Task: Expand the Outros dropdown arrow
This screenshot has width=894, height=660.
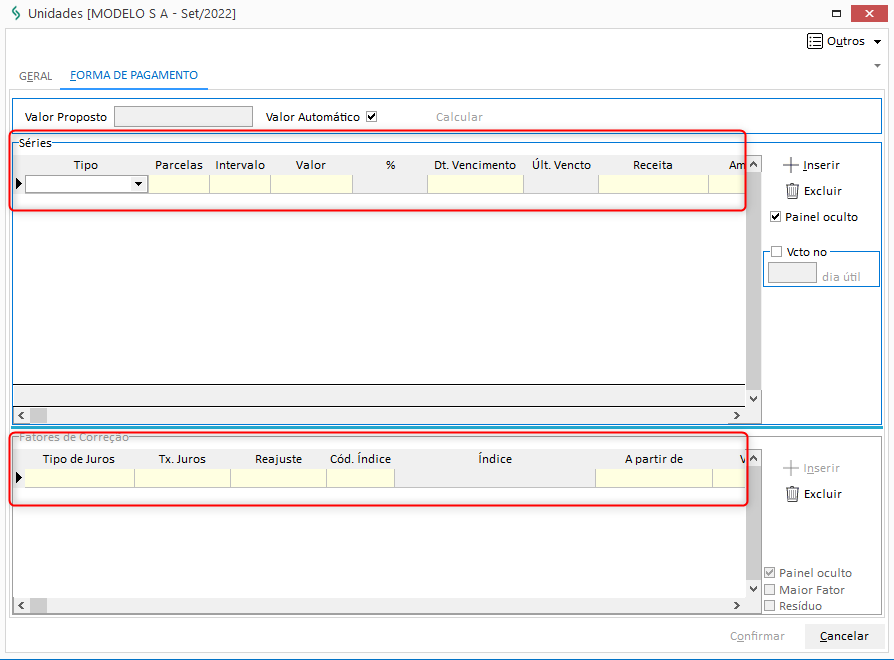Action: click(877, 42)
